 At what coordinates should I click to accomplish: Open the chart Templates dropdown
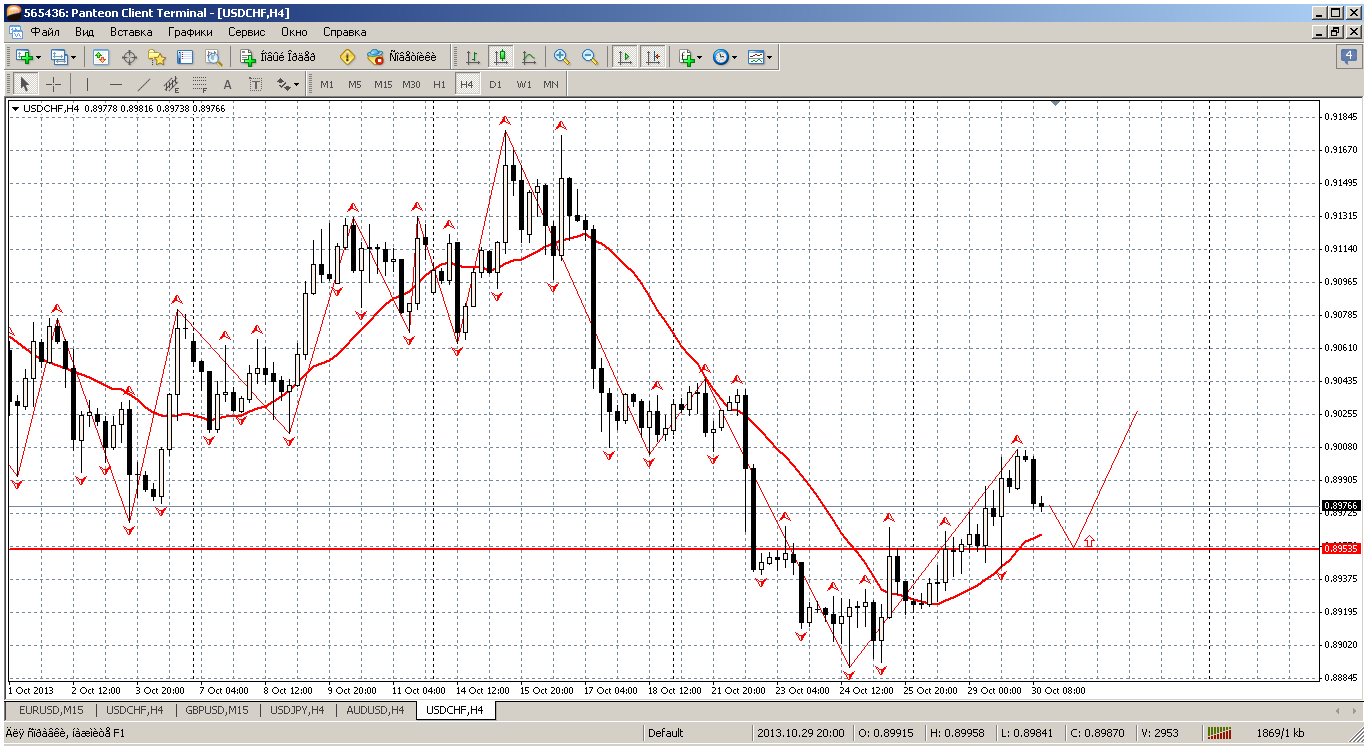[x=759, y=57]
